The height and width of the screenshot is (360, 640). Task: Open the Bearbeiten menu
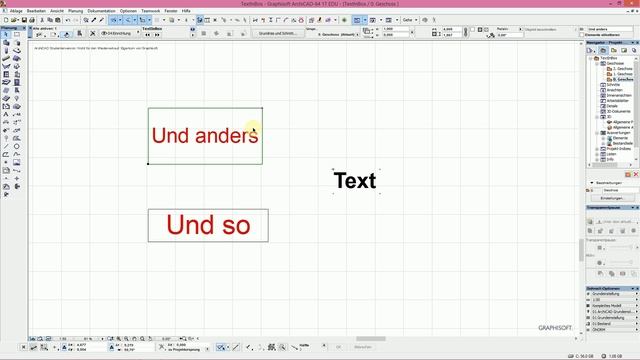36,11
